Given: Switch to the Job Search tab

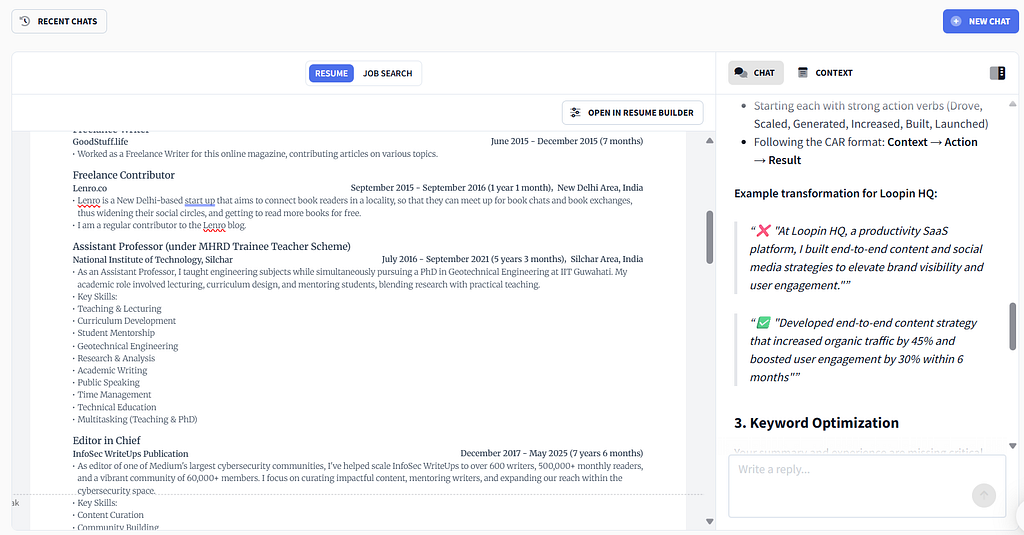Looking at the screenshot, I should tap(387, 73).
